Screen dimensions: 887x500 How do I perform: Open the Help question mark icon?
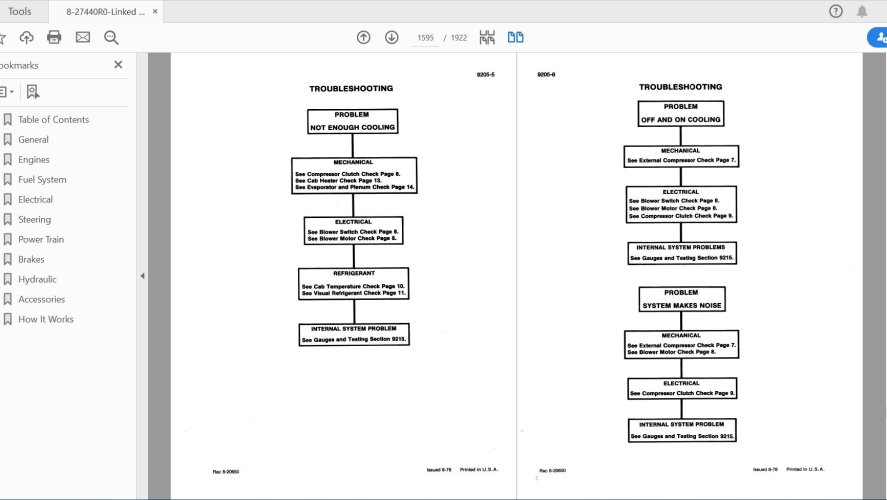tap(836, 11)
